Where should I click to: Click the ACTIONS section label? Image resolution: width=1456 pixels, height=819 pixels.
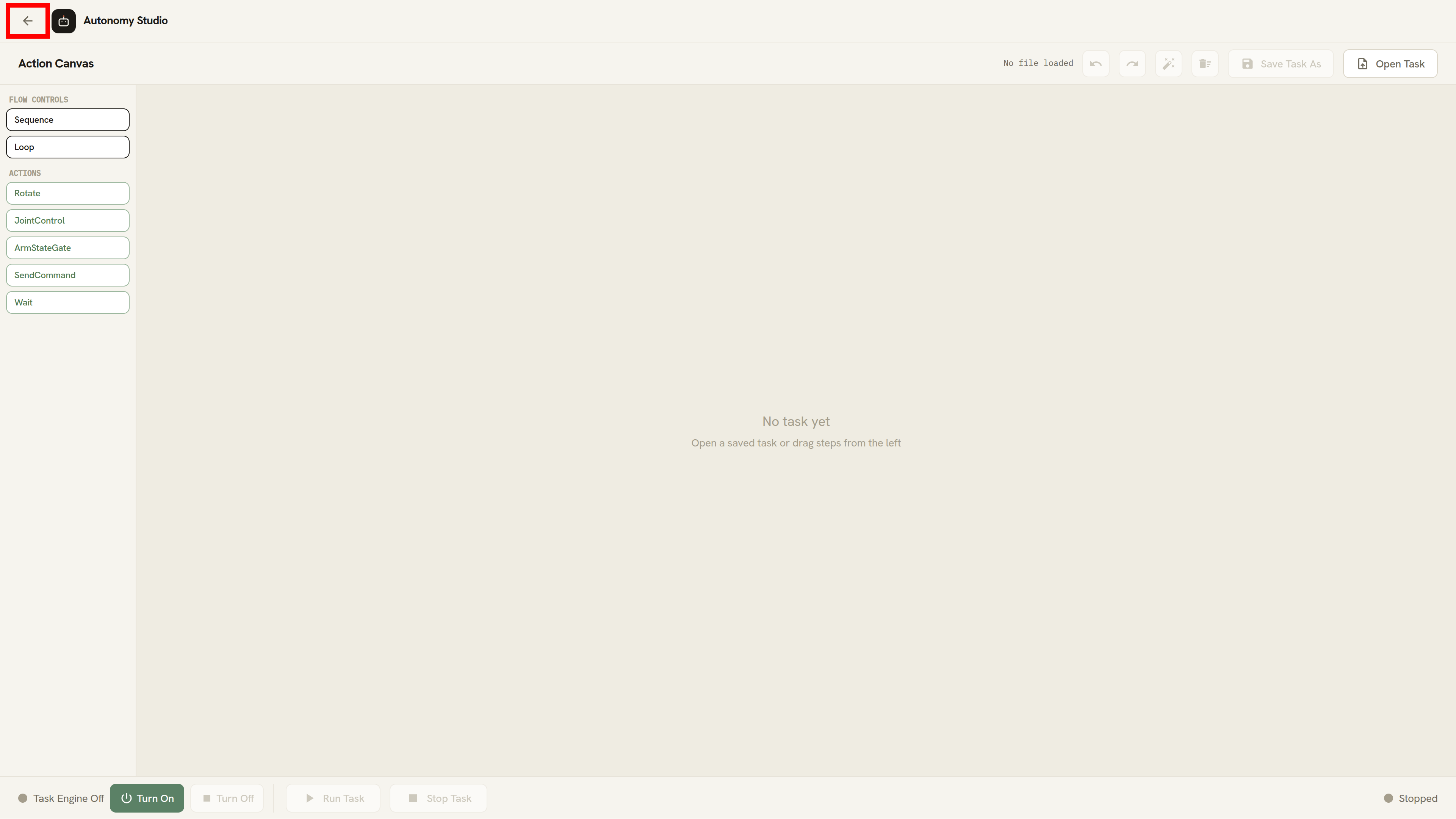[25, 173]
